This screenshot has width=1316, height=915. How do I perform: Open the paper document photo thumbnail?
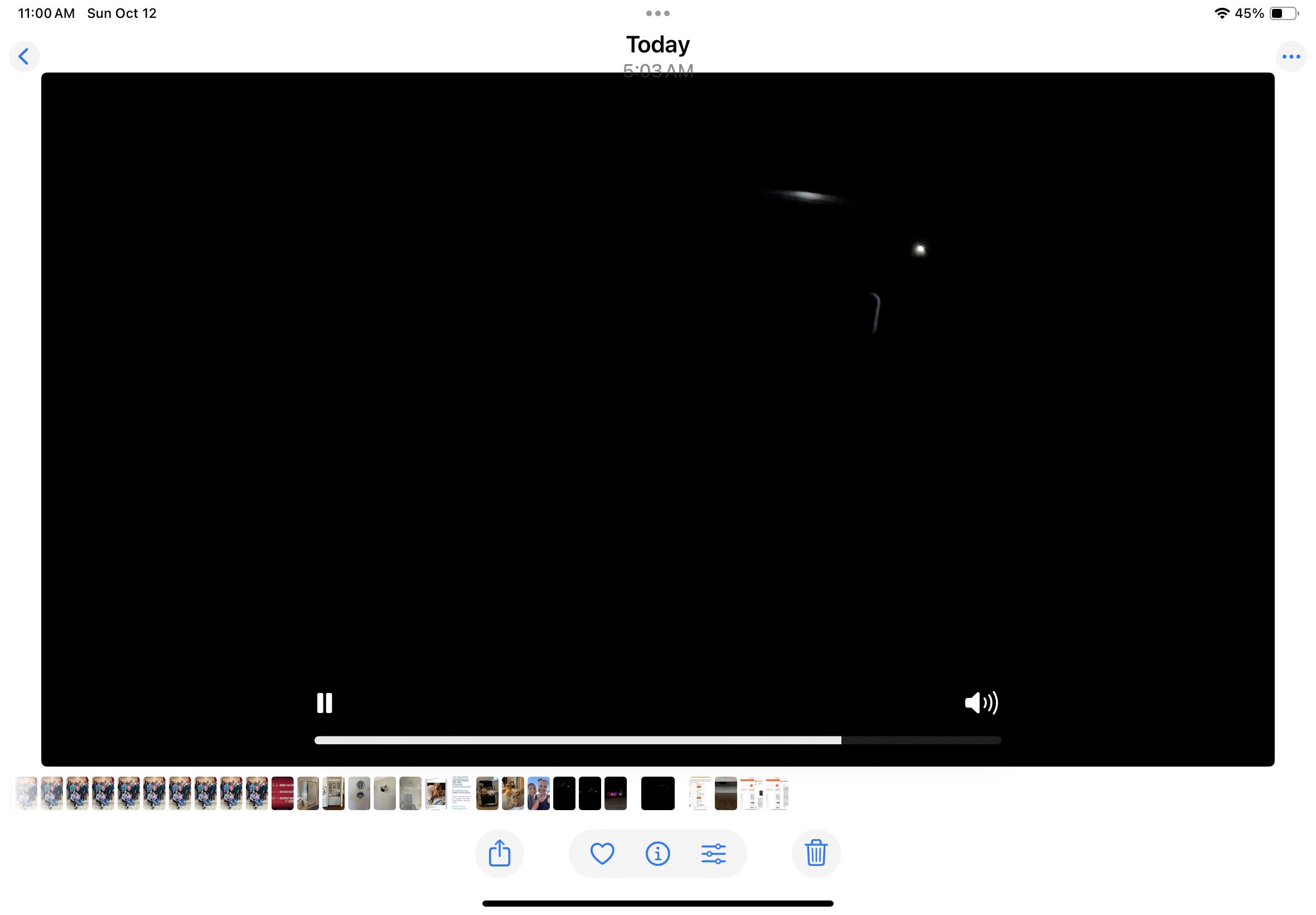[x=410, y=793]
